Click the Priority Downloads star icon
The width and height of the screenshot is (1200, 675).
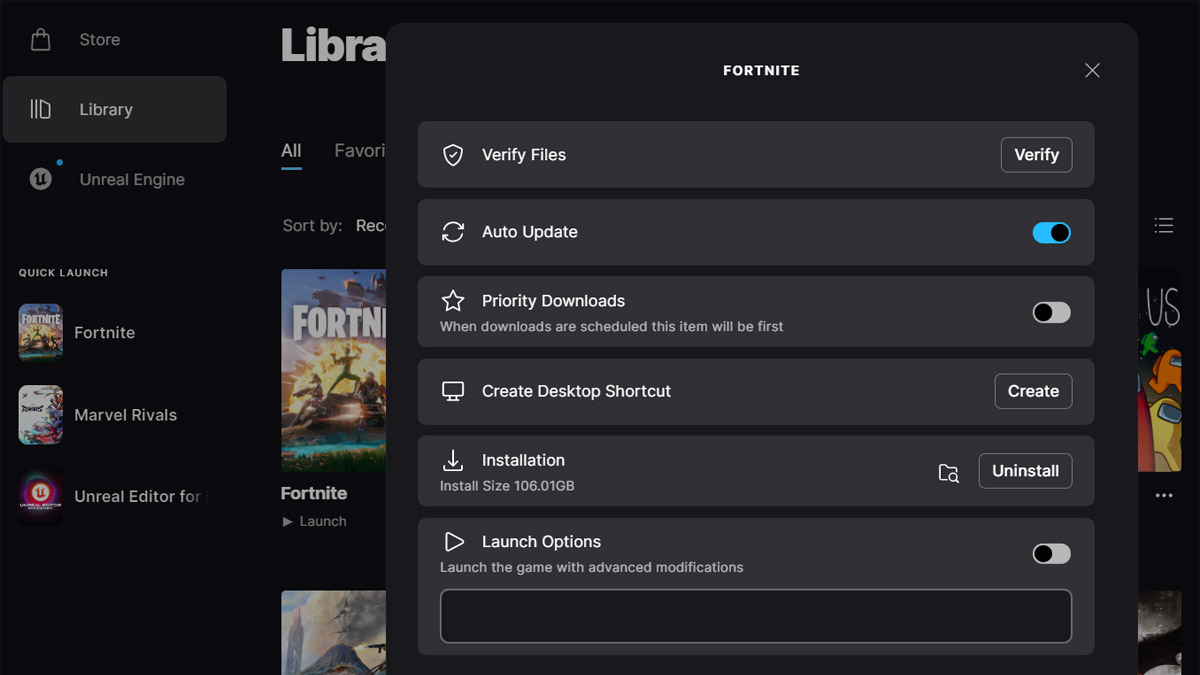click(453, 300)
